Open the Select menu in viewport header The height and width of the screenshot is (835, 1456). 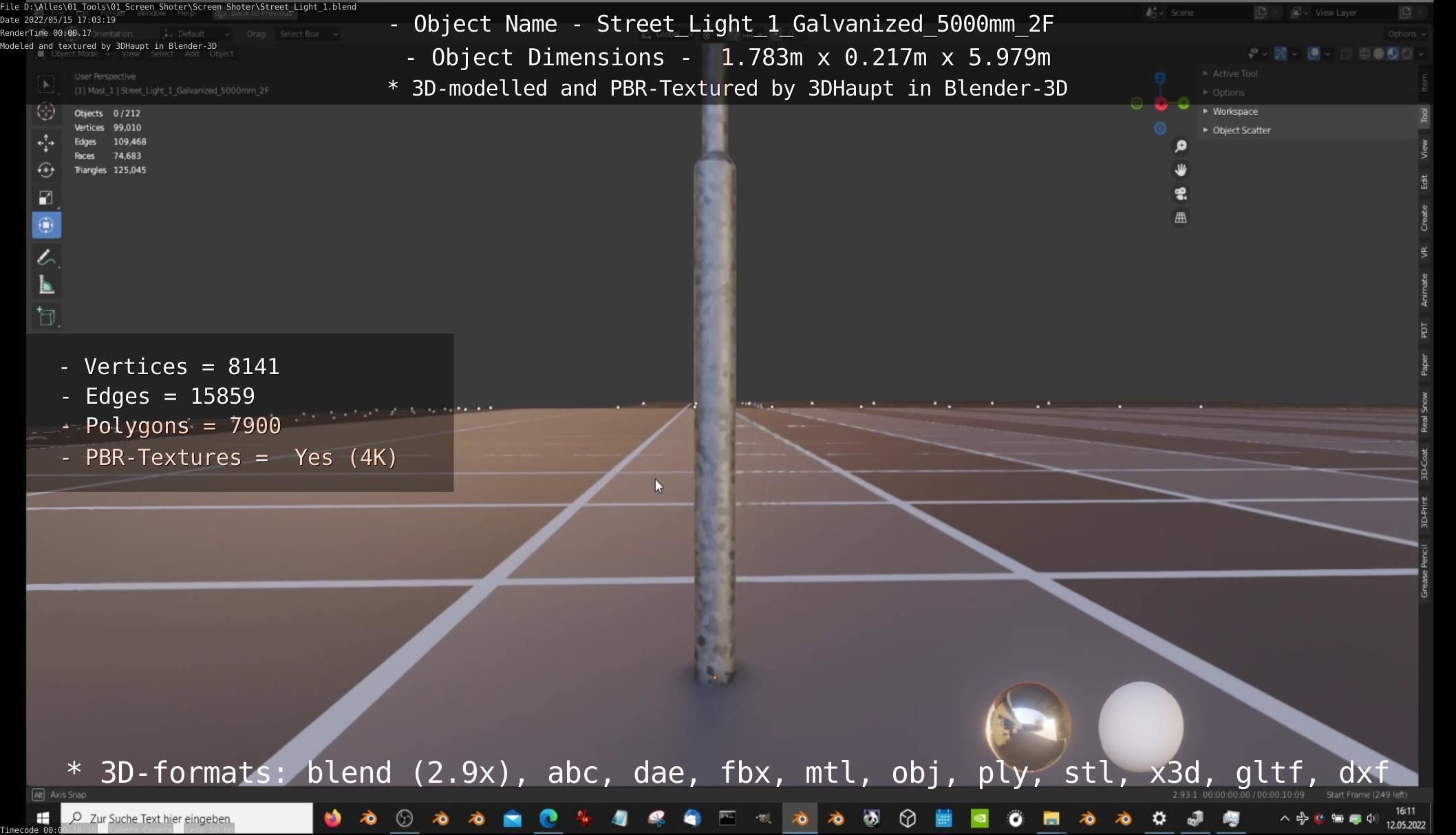coord(162,54)
